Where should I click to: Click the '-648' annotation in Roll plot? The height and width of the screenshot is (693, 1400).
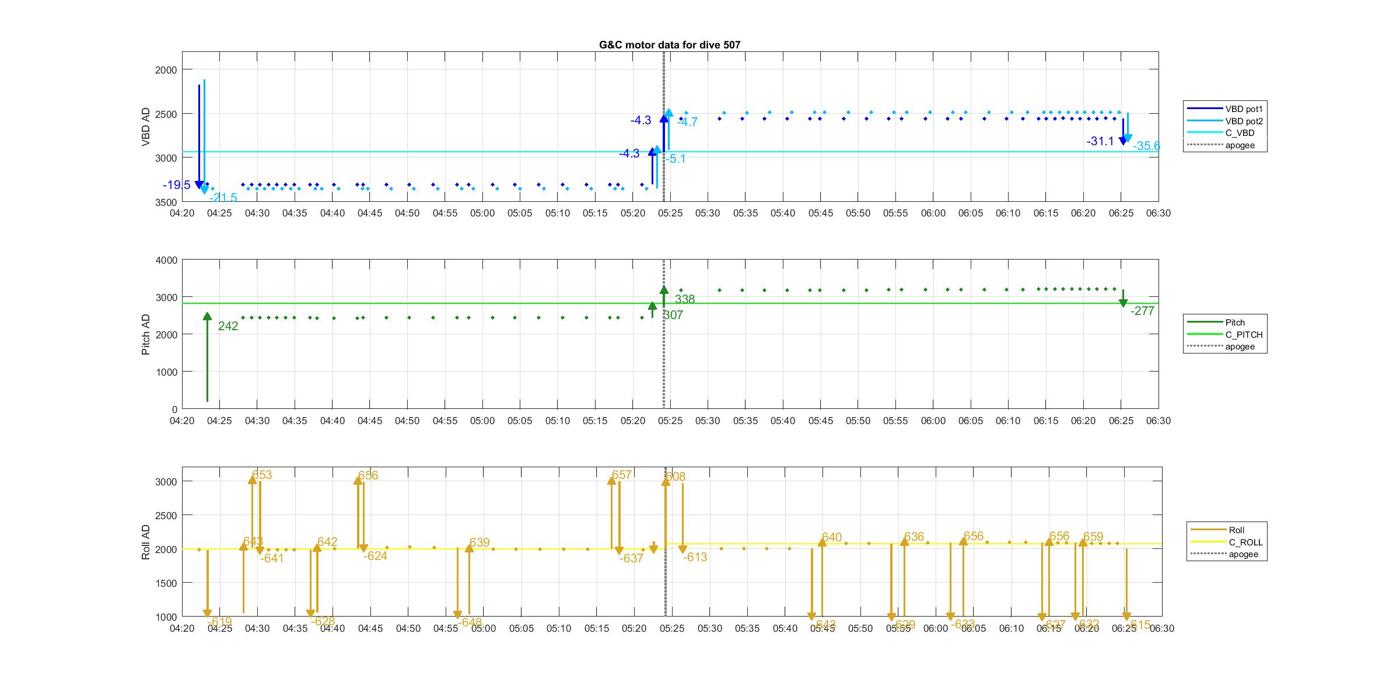pyautogui.click(x=470, y=623)
